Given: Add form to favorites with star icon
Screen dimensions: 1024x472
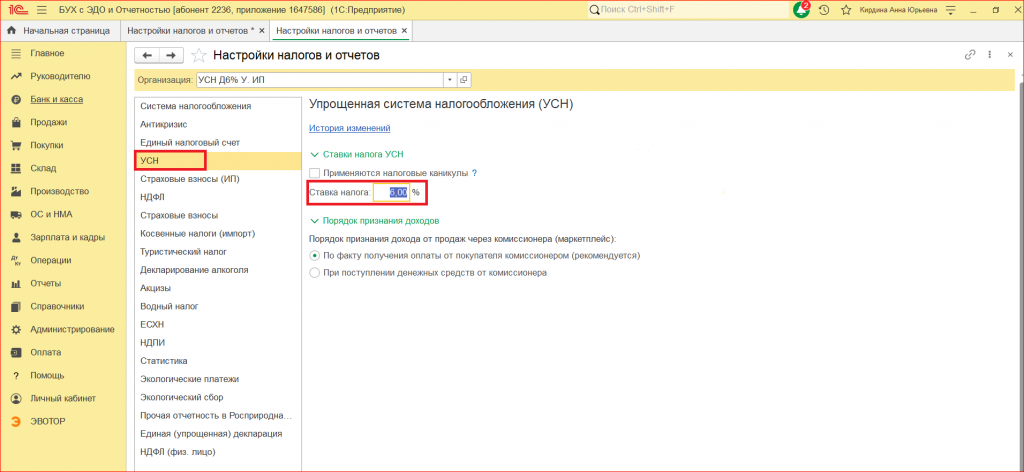Looking at the screenshot, I should click(199, 55).
